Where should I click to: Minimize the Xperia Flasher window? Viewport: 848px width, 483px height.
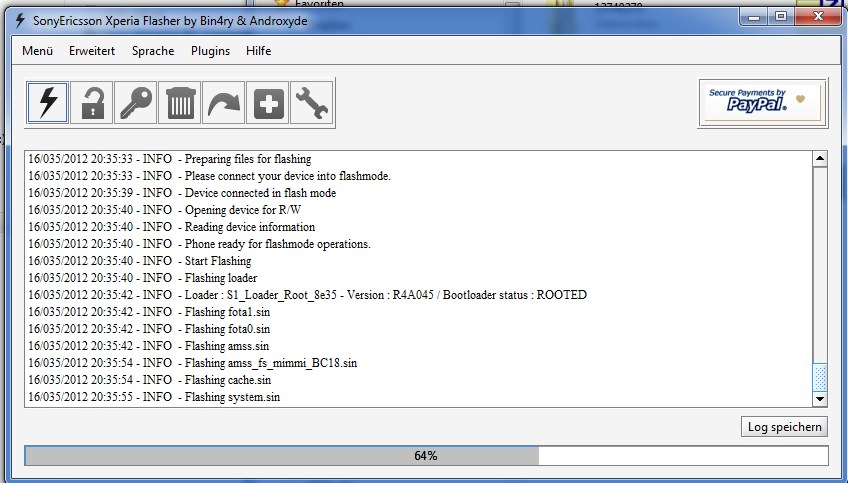(x=754, y=17)
